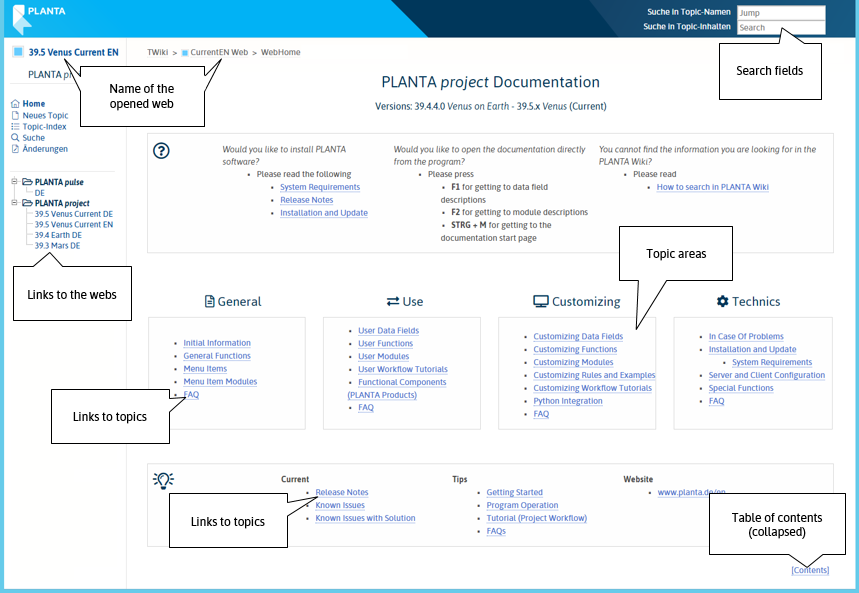Open User Workflow Tutorials link
This screenshot has width=859, height=593.
403,369
